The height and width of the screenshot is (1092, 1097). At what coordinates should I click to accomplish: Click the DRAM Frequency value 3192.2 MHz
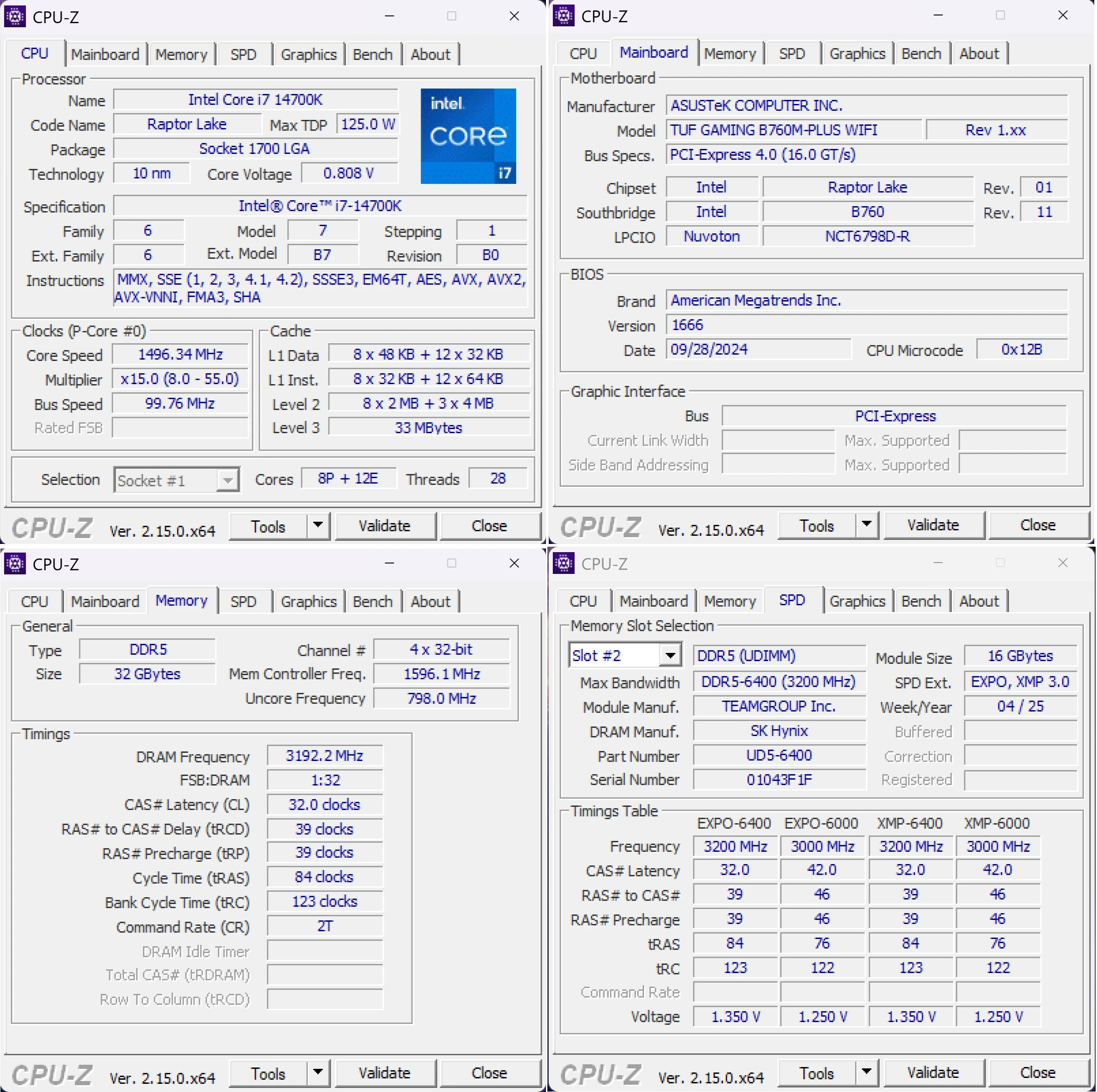click(325, 756)
